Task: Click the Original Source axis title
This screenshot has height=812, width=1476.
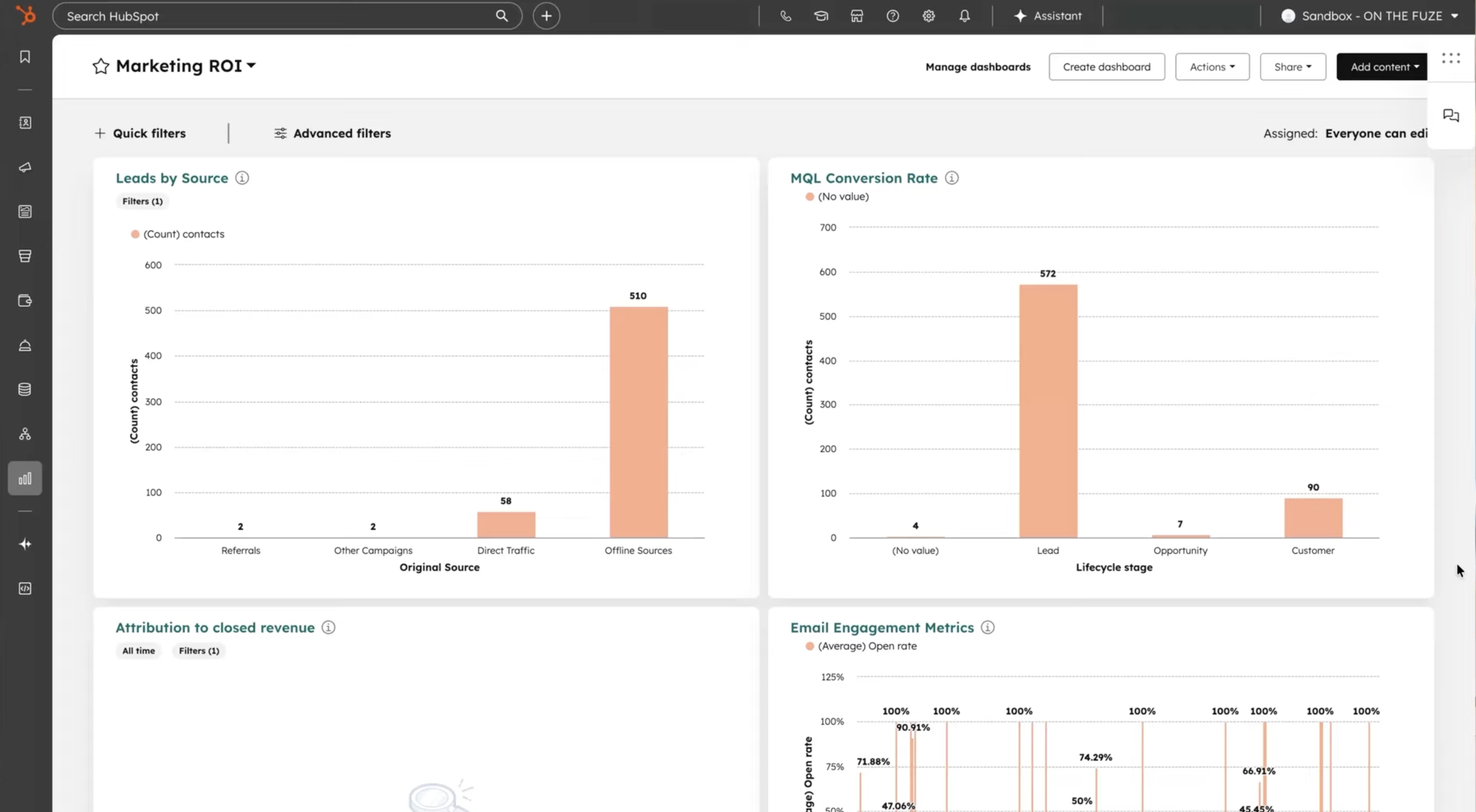Action: (x=440, y=567)
